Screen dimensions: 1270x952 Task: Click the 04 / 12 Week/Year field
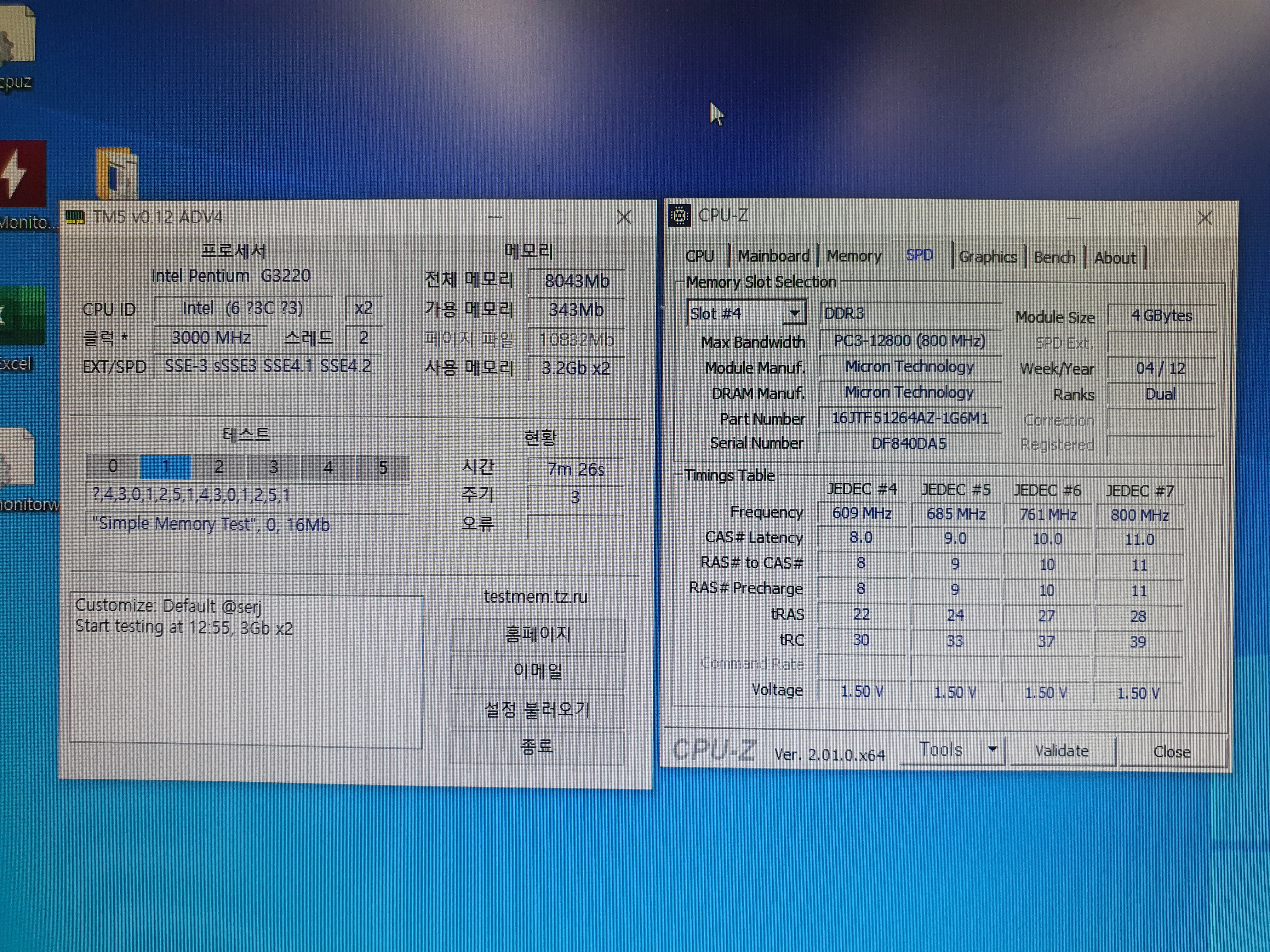(x=1161, y=368)
